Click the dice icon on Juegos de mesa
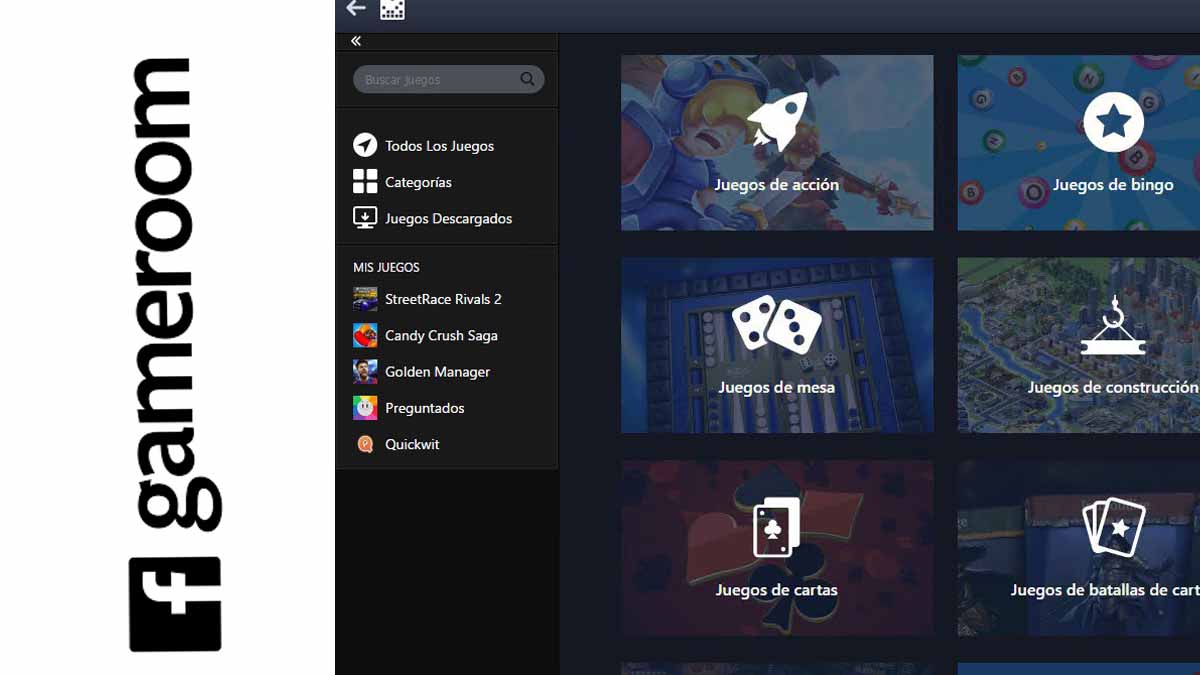 (x=777, y=325)
